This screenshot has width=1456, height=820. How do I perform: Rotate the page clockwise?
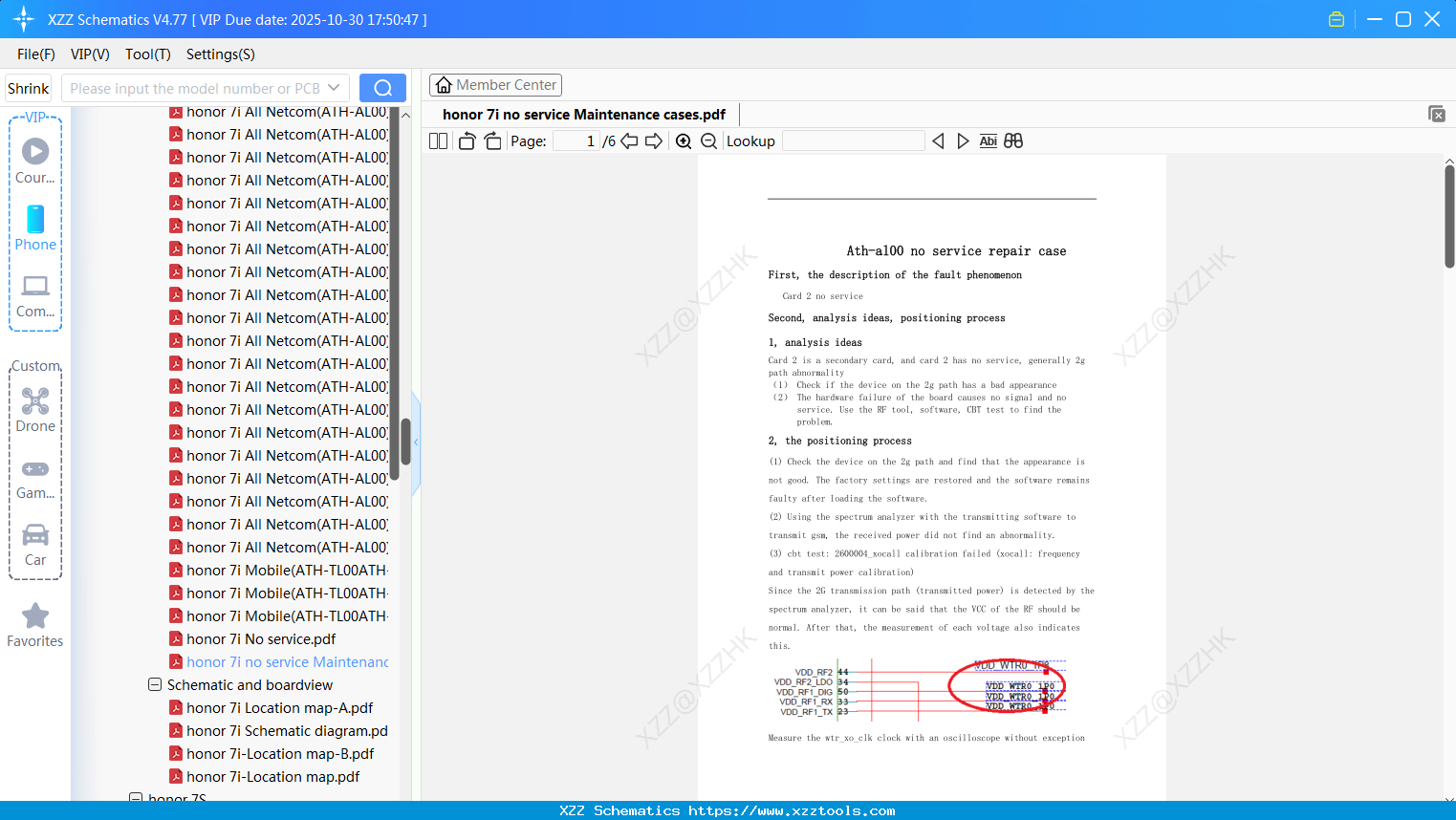click(x=492, y=140)
